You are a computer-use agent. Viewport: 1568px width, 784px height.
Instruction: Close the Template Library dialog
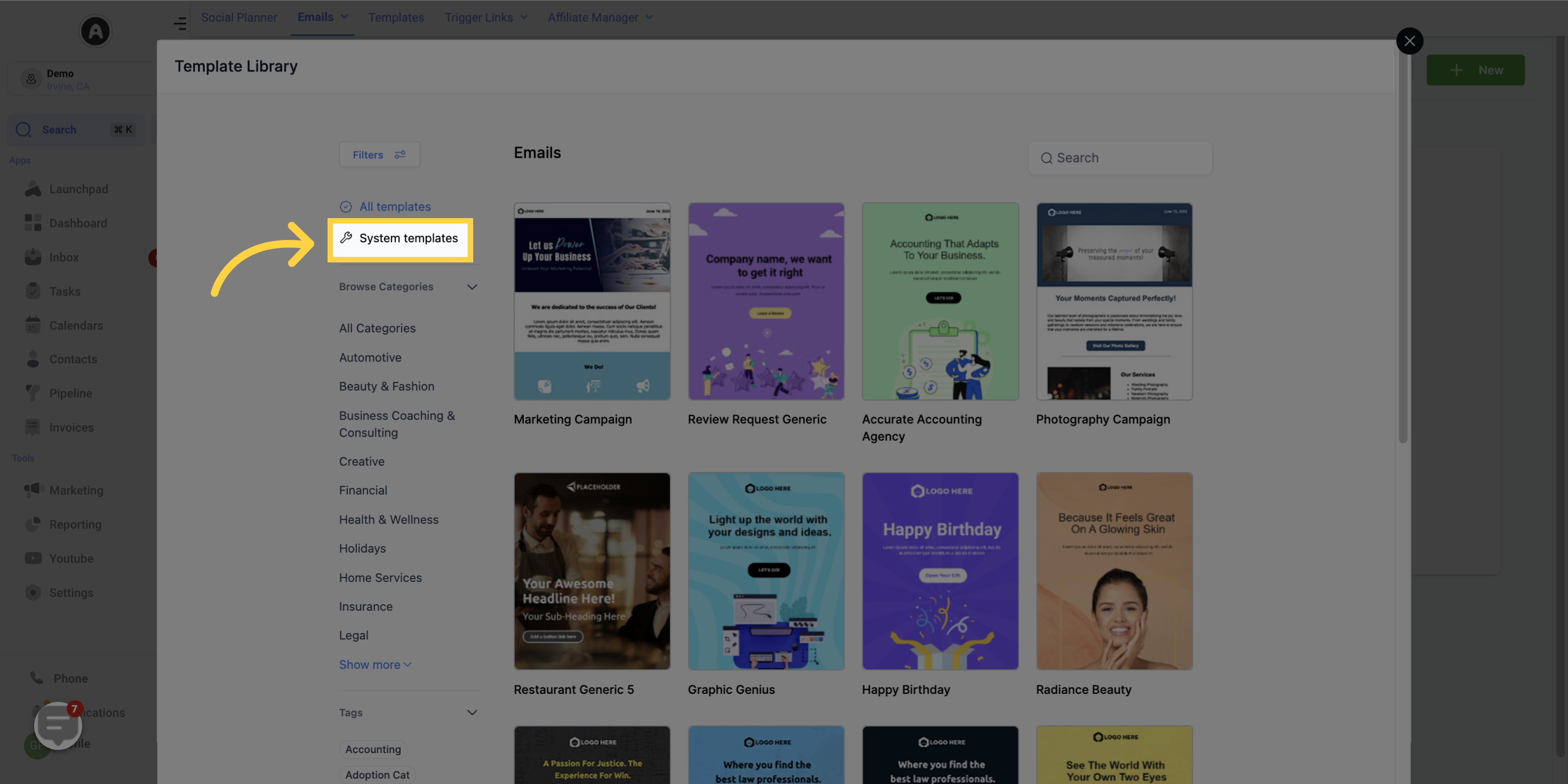(x=1410, y=42)
